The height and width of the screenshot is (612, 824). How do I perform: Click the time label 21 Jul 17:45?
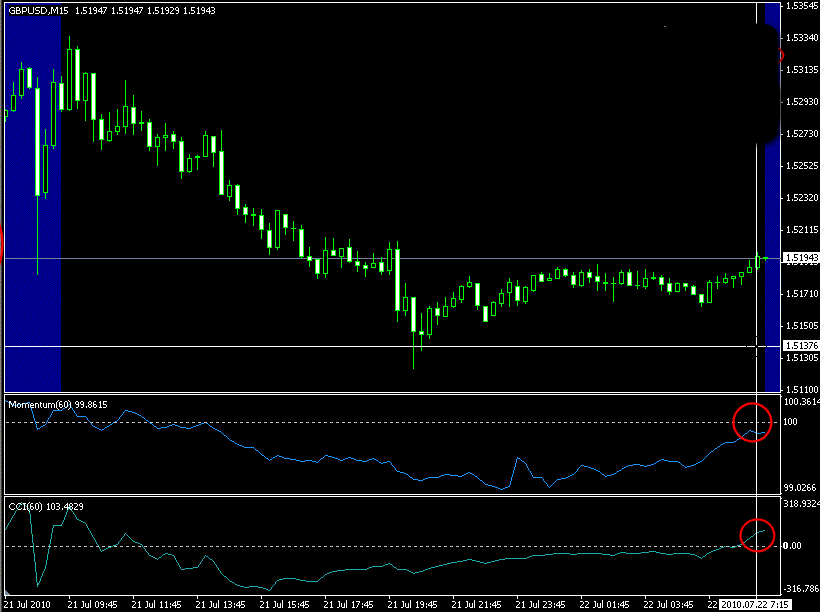pos(348,605)
